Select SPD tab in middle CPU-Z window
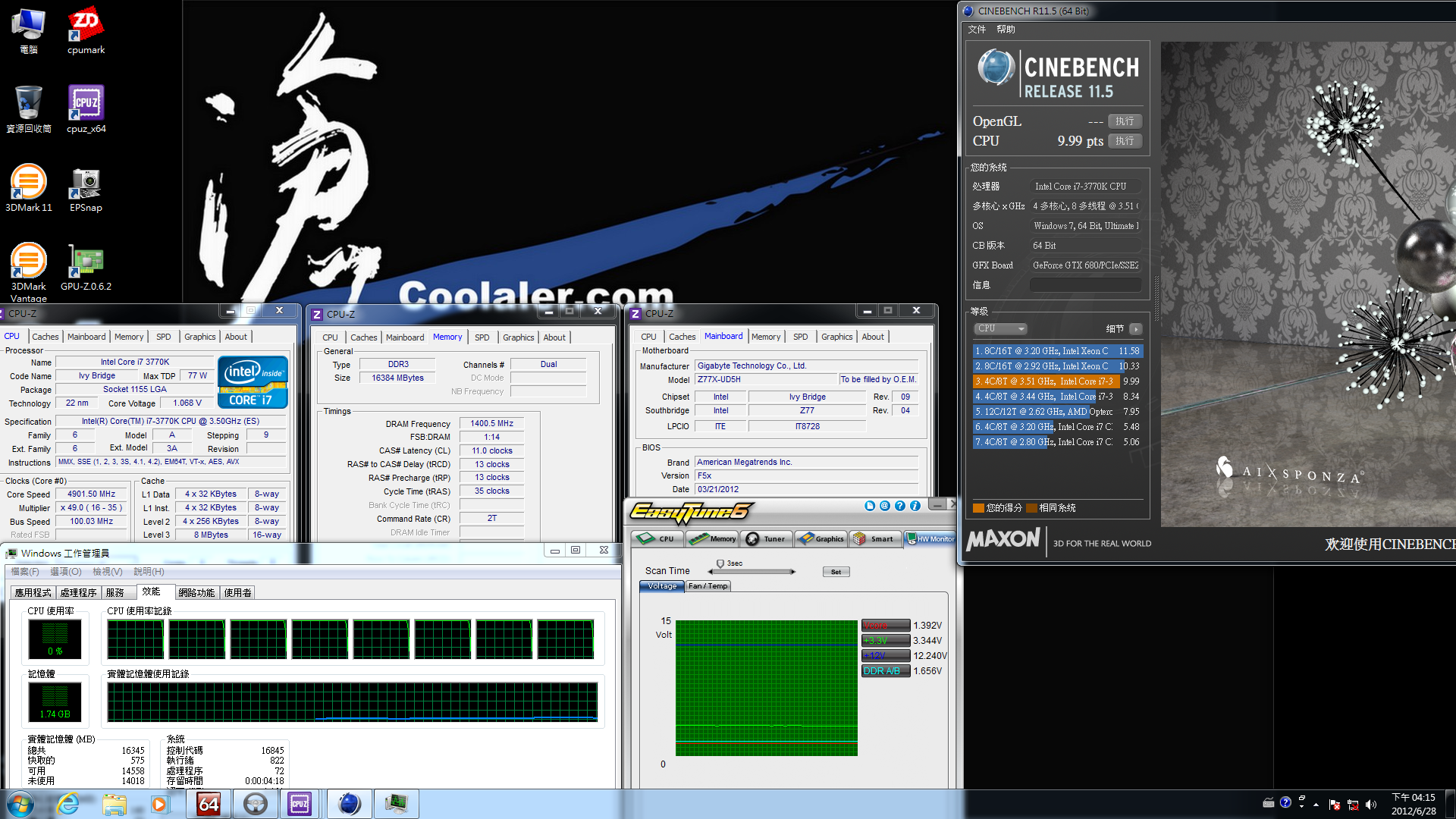Screen dimensions: 1456x819 482,337
